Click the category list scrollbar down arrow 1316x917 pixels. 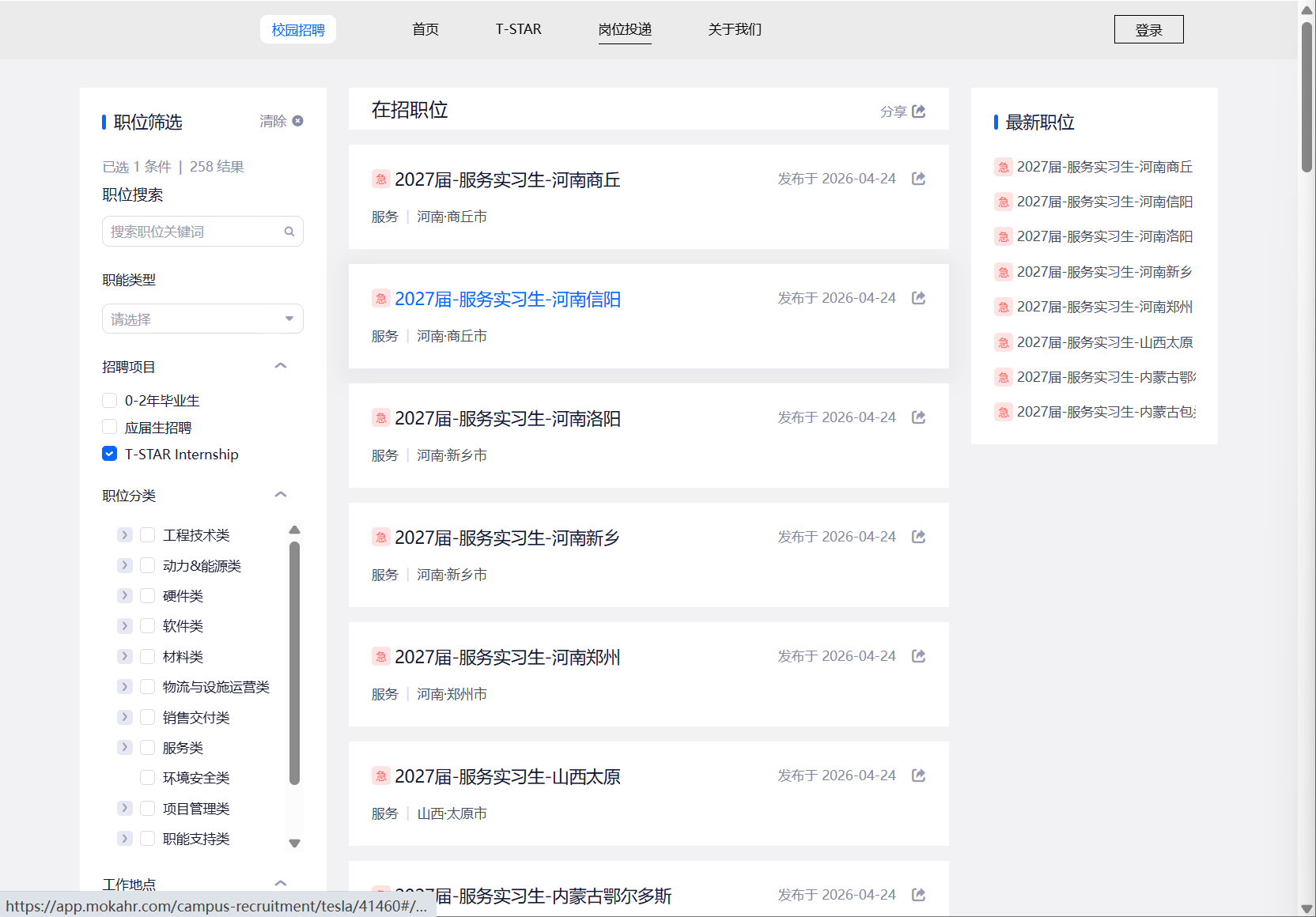(x=294, y=843)
